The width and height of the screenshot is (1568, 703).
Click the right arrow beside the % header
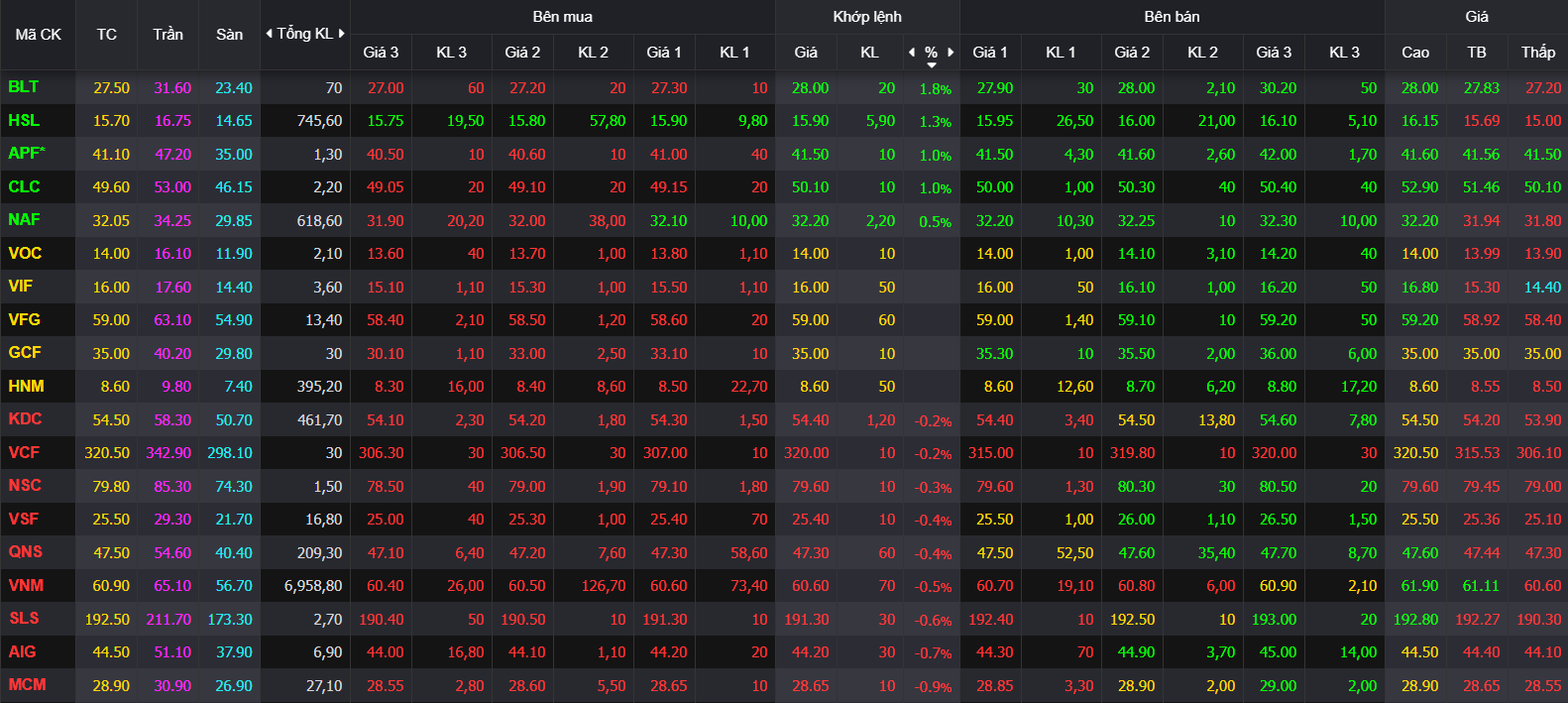[951, 53]
